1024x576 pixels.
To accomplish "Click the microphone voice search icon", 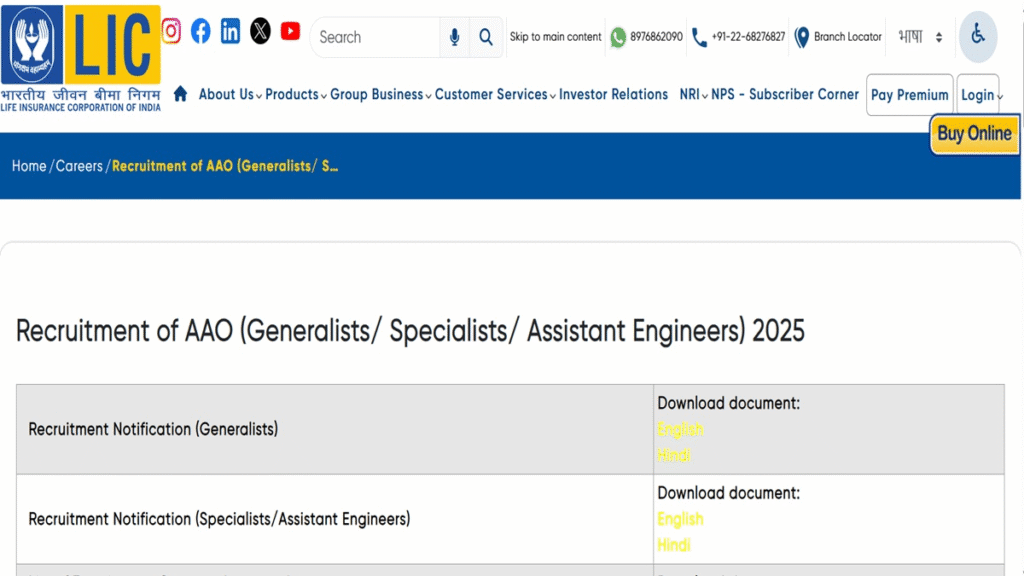I will click(455, 37).
